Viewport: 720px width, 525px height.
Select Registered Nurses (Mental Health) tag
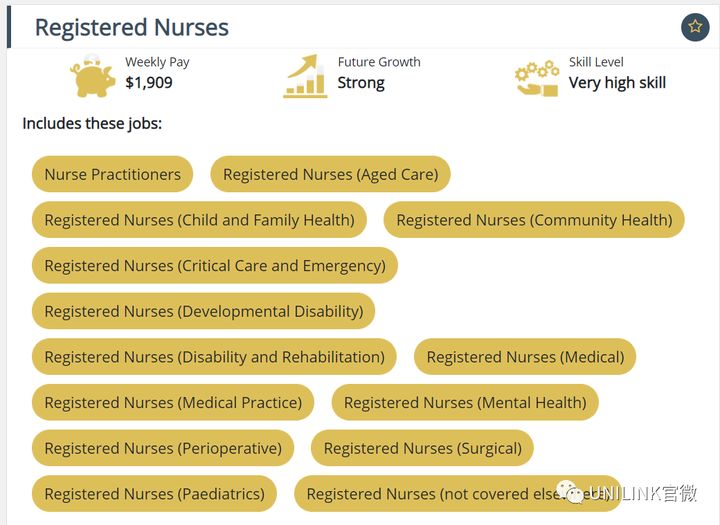tap(465, 402)
